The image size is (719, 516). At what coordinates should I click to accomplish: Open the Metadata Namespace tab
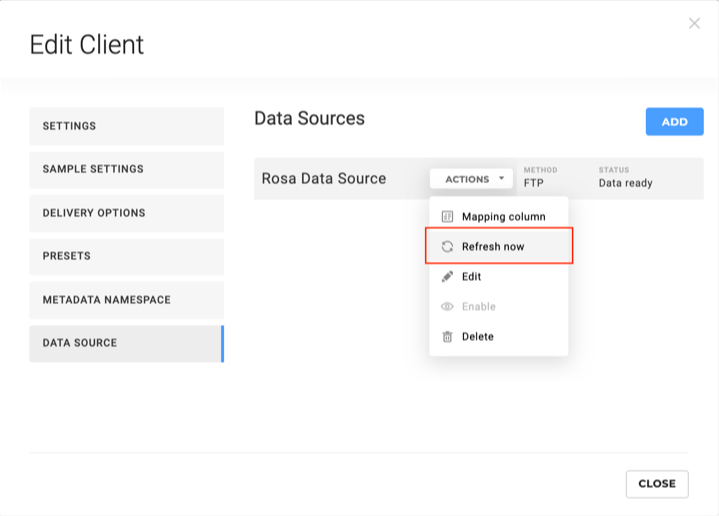(126, 300)
